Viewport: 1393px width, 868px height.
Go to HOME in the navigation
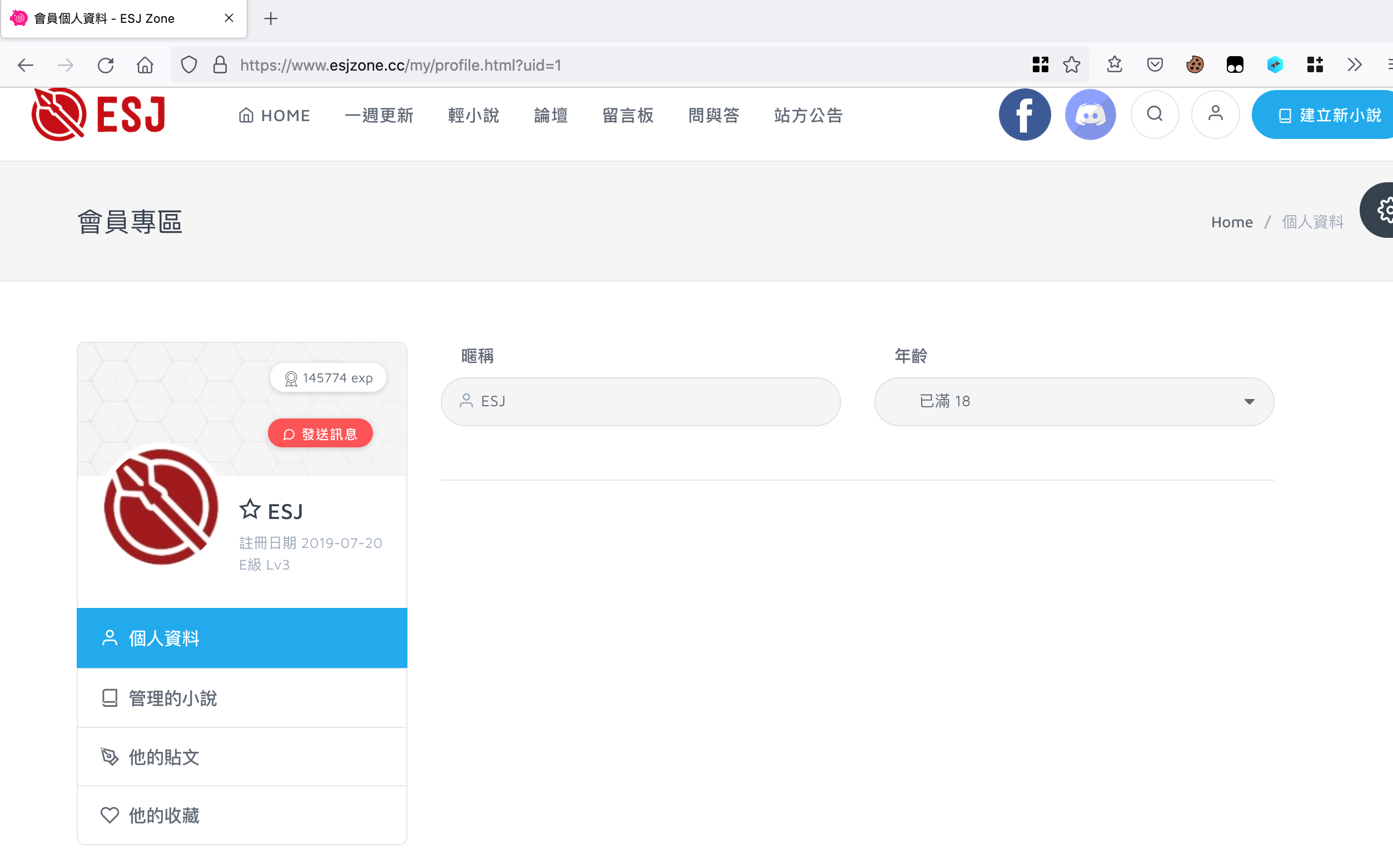tap(274, 116)
